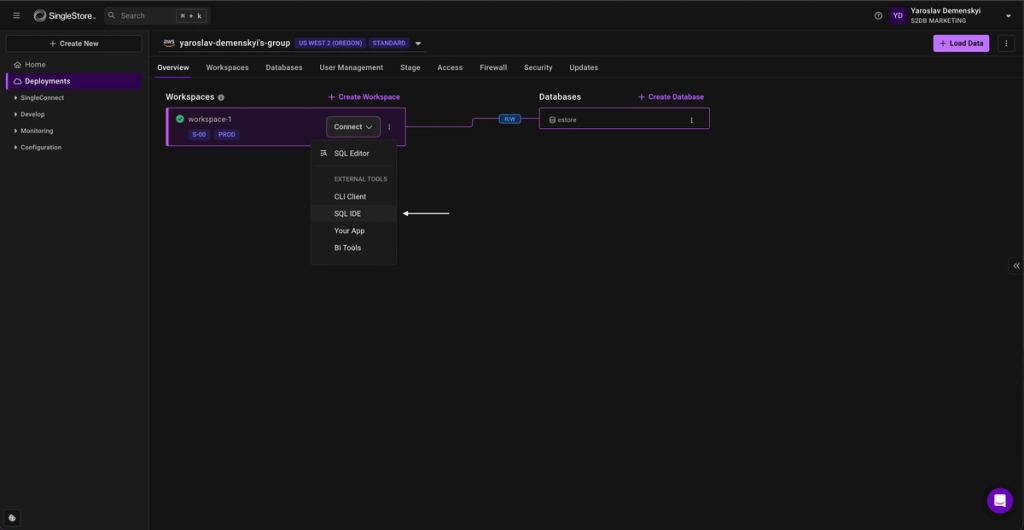Open the workspace group dropdown arrow
The height and width of the screenshot is (530, 1024).
[x=418, y=44]
